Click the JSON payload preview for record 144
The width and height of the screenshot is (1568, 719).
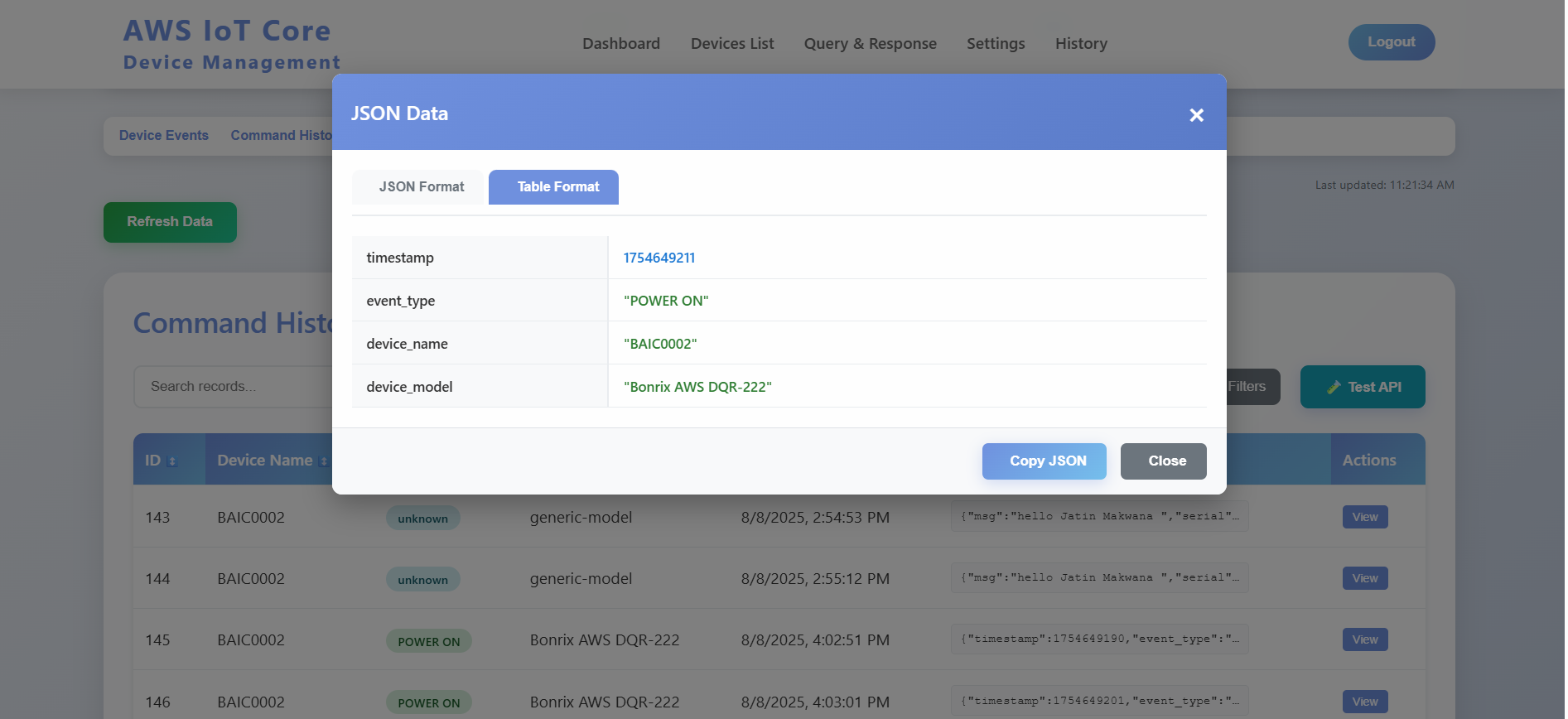tap(1099, 578)
